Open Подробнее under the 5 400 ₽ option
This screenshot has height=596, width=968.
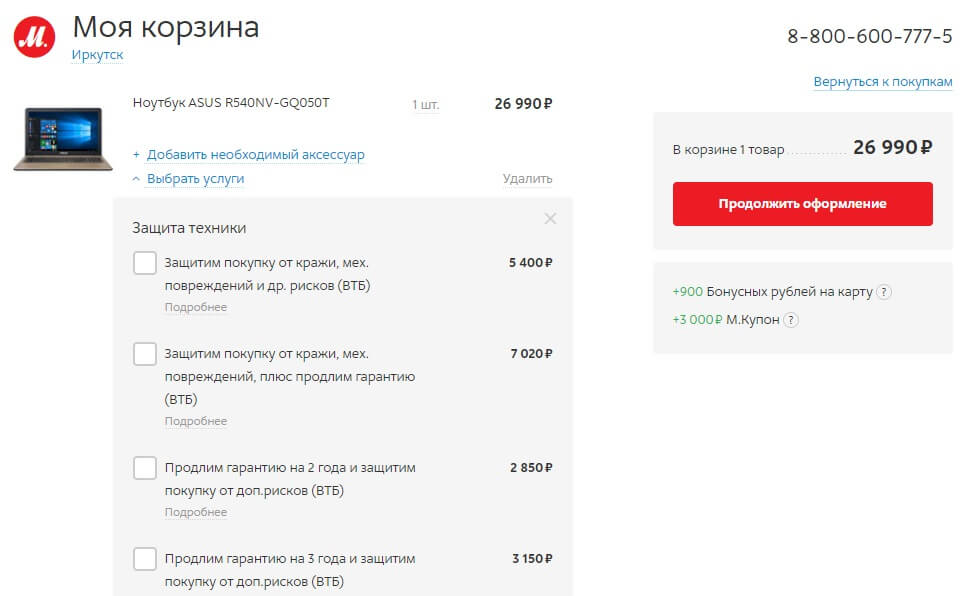pyautogui.click(x=195, y=307)
